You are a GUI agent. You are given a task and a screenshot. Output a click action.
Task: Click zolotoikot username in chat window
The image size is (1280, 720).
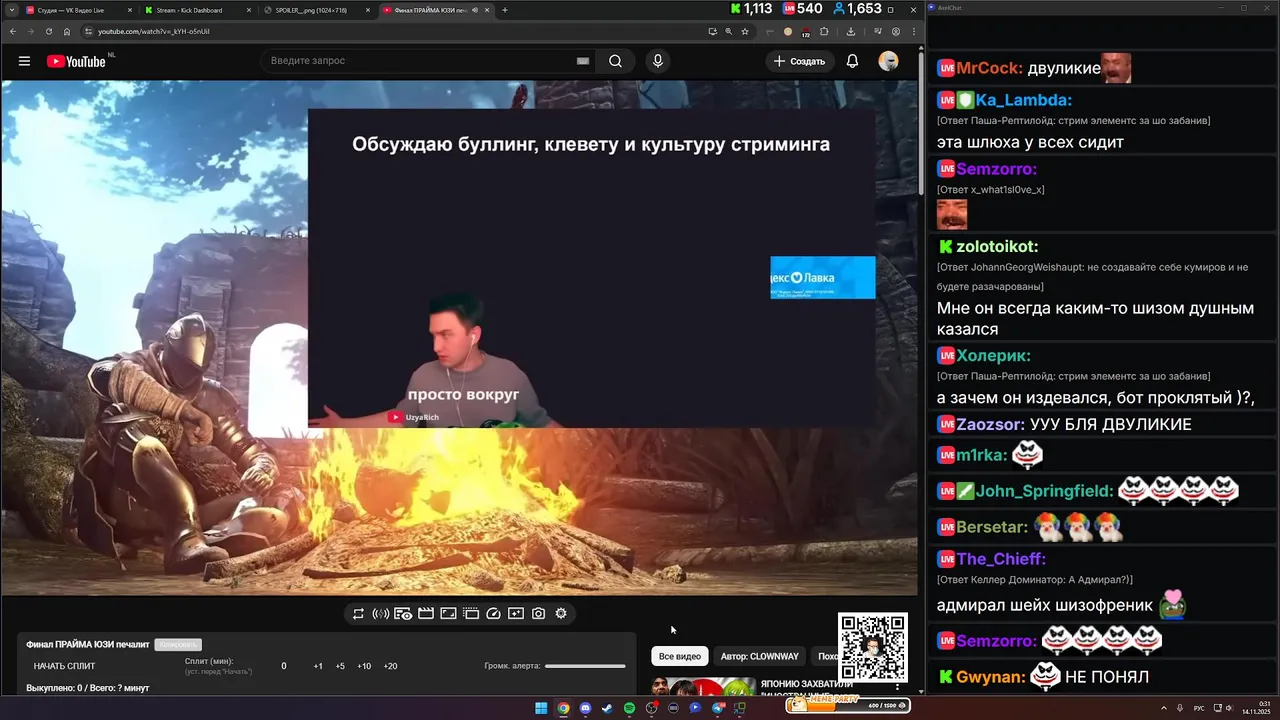pyautogui.click(x=997, y=246)
